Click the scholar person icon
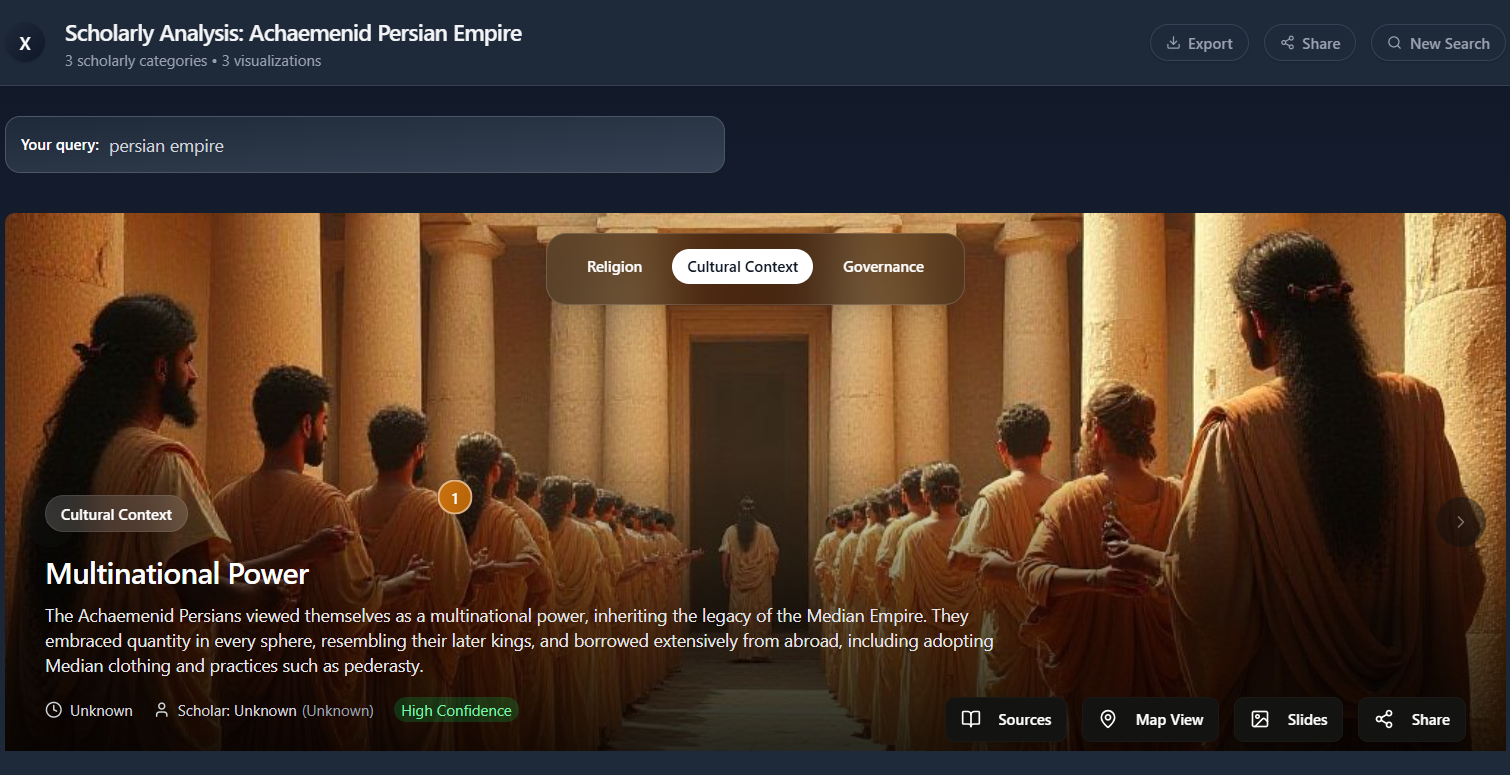The image size is (1510, 775). [x=161, y=710]
